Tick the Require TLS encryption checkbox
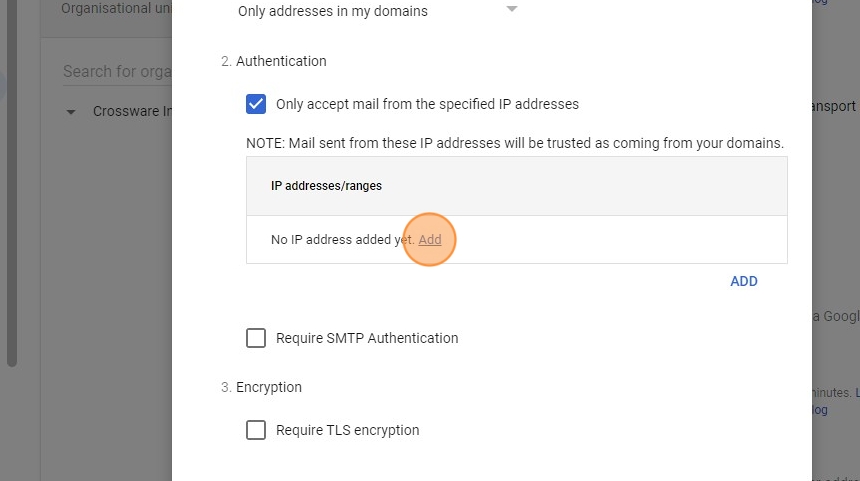Viewport: 860px width, 481px height. pyautogui.click(x=257, y=430)
